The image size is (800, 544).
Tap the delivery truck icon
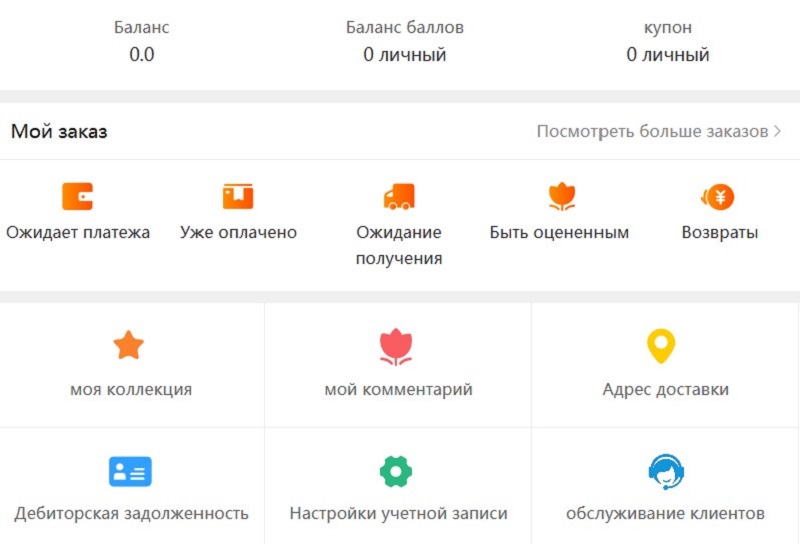pyautogui.click(x=399, y=196)
